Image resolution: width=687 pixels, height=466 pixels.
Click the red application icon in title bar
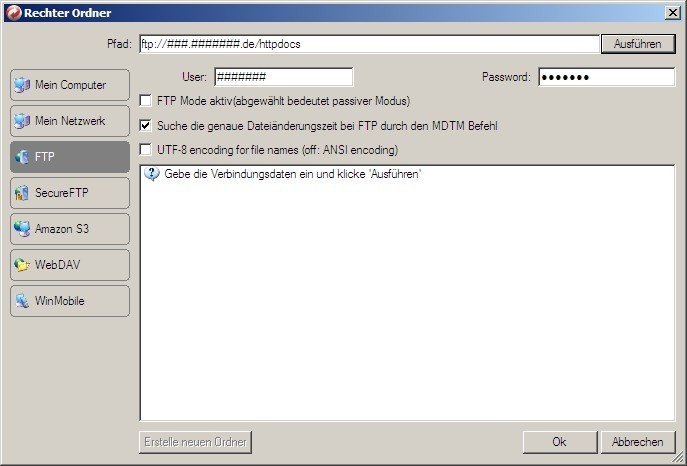[13, 13]
